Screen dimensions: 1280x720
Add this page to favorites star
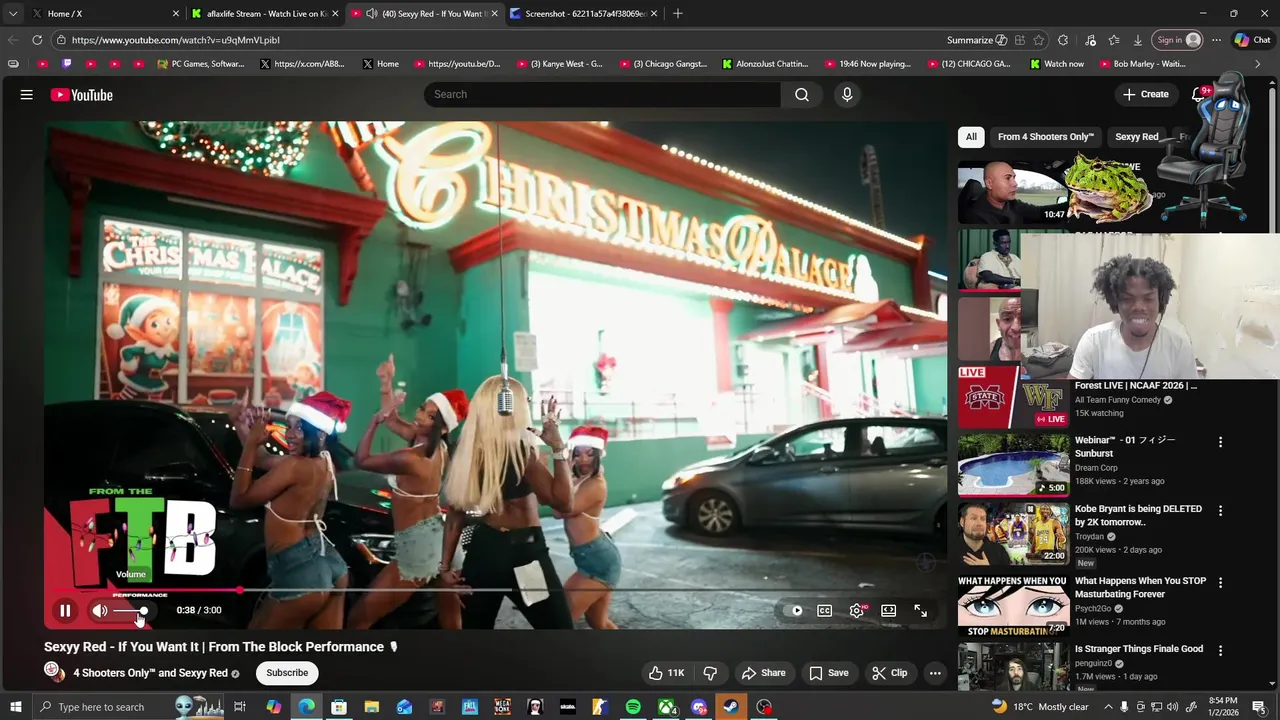[x=1039, y=40]
